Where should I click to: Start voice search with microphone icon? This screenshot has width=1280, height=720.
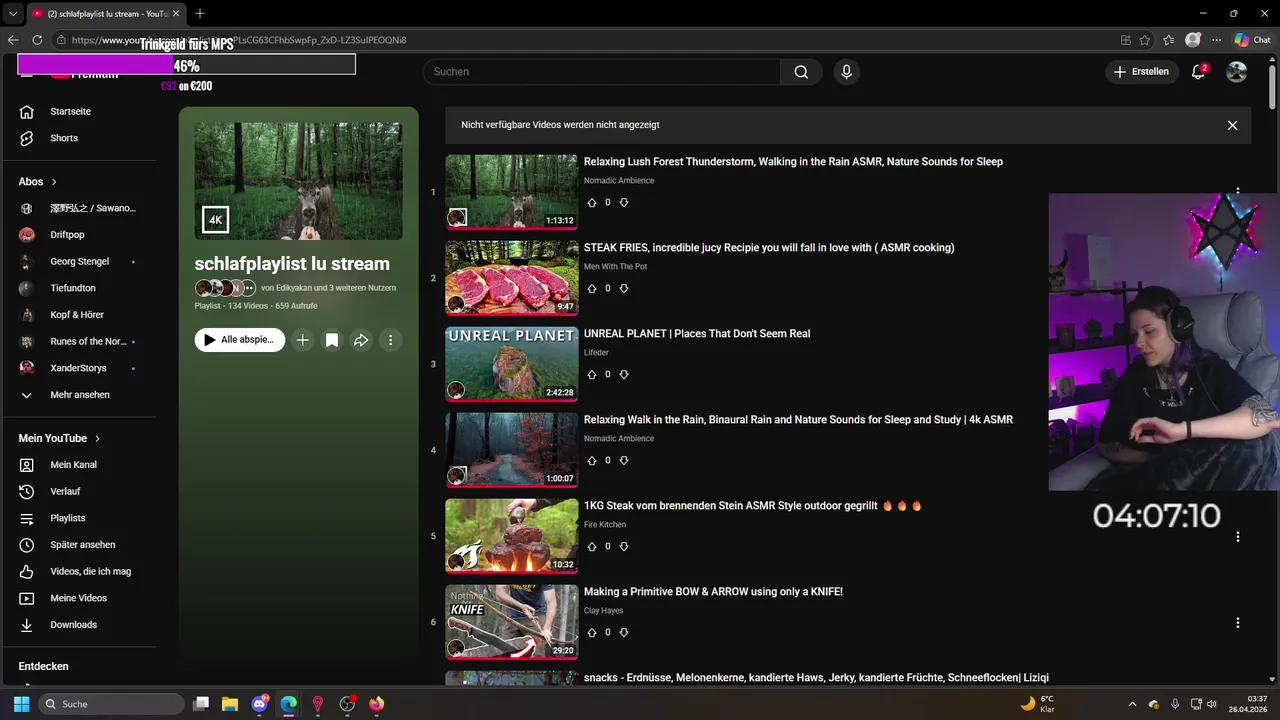[x=847, y=72]
